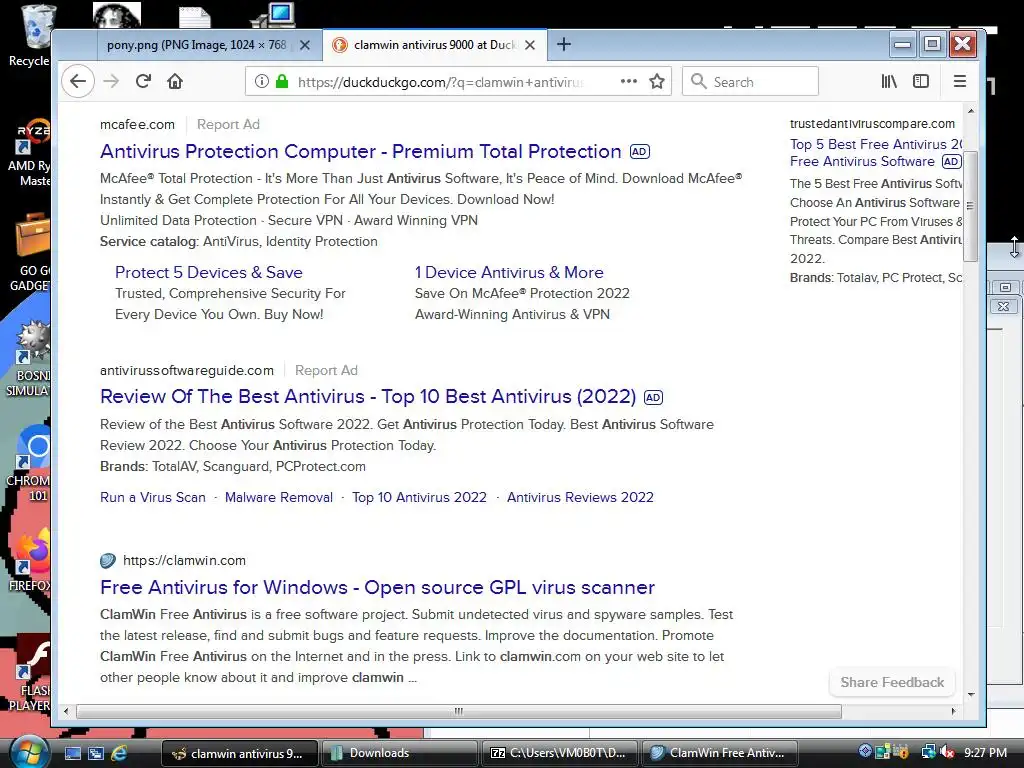
Task: Click Top 10 Antivirus 2022 sublink
Action: (419, 498)
